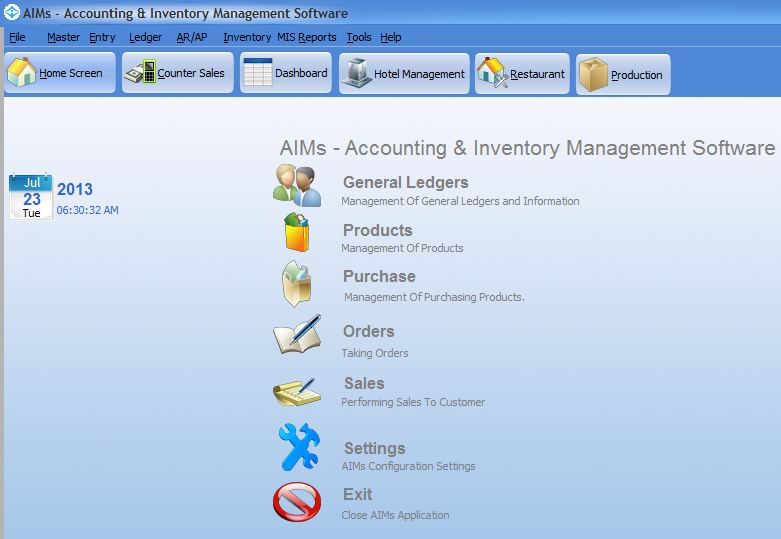781x539 pixels.
Task: Open the File menu
Action: [x=17, y=37]
